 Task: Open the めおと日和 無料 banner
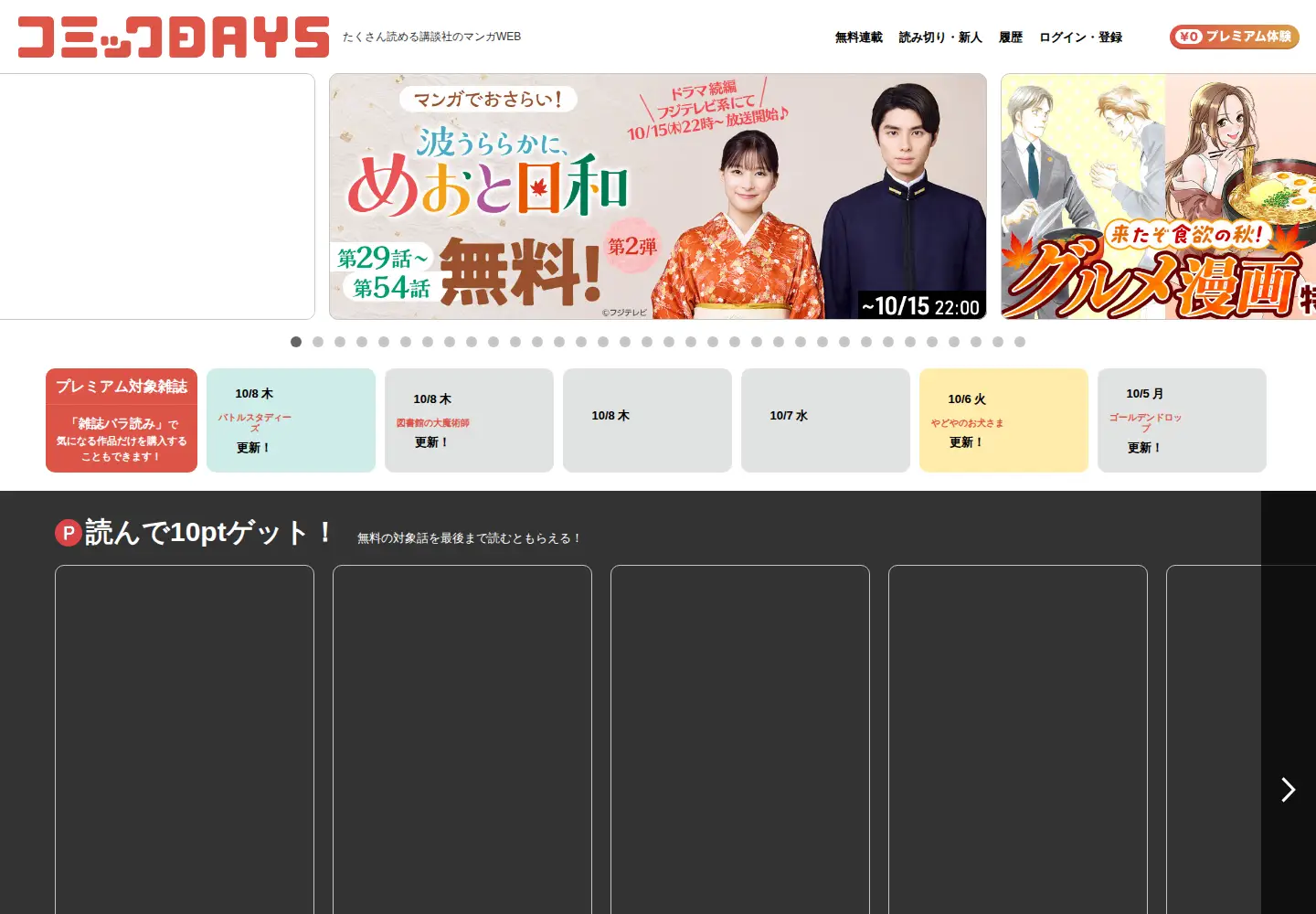(658, 197)
